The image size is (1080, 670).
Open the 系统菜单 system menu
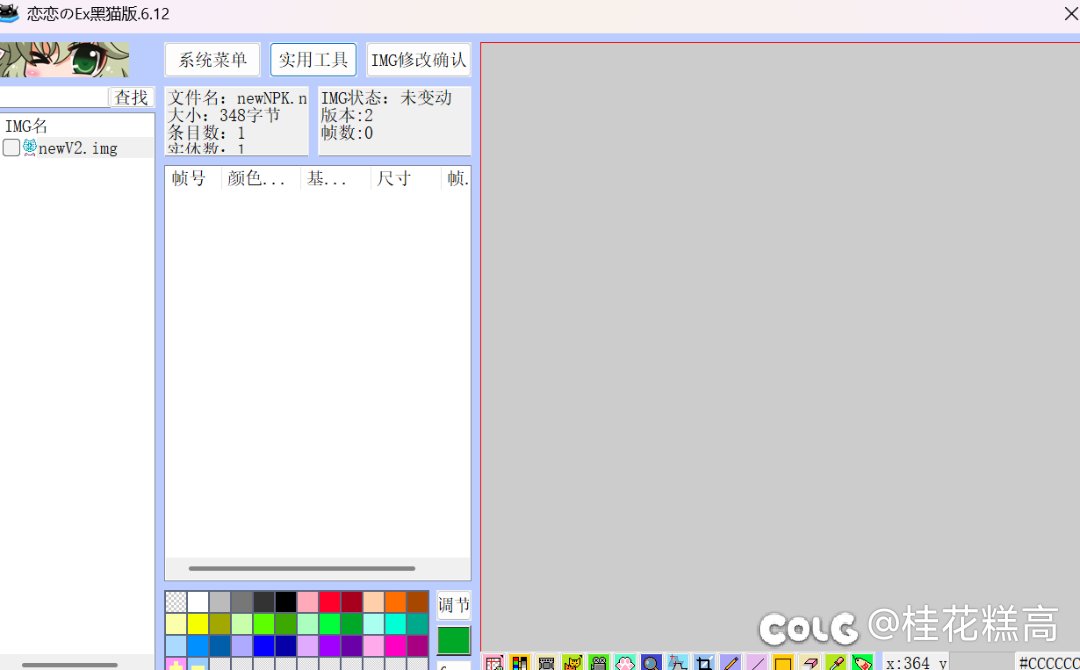click(212, 60)
